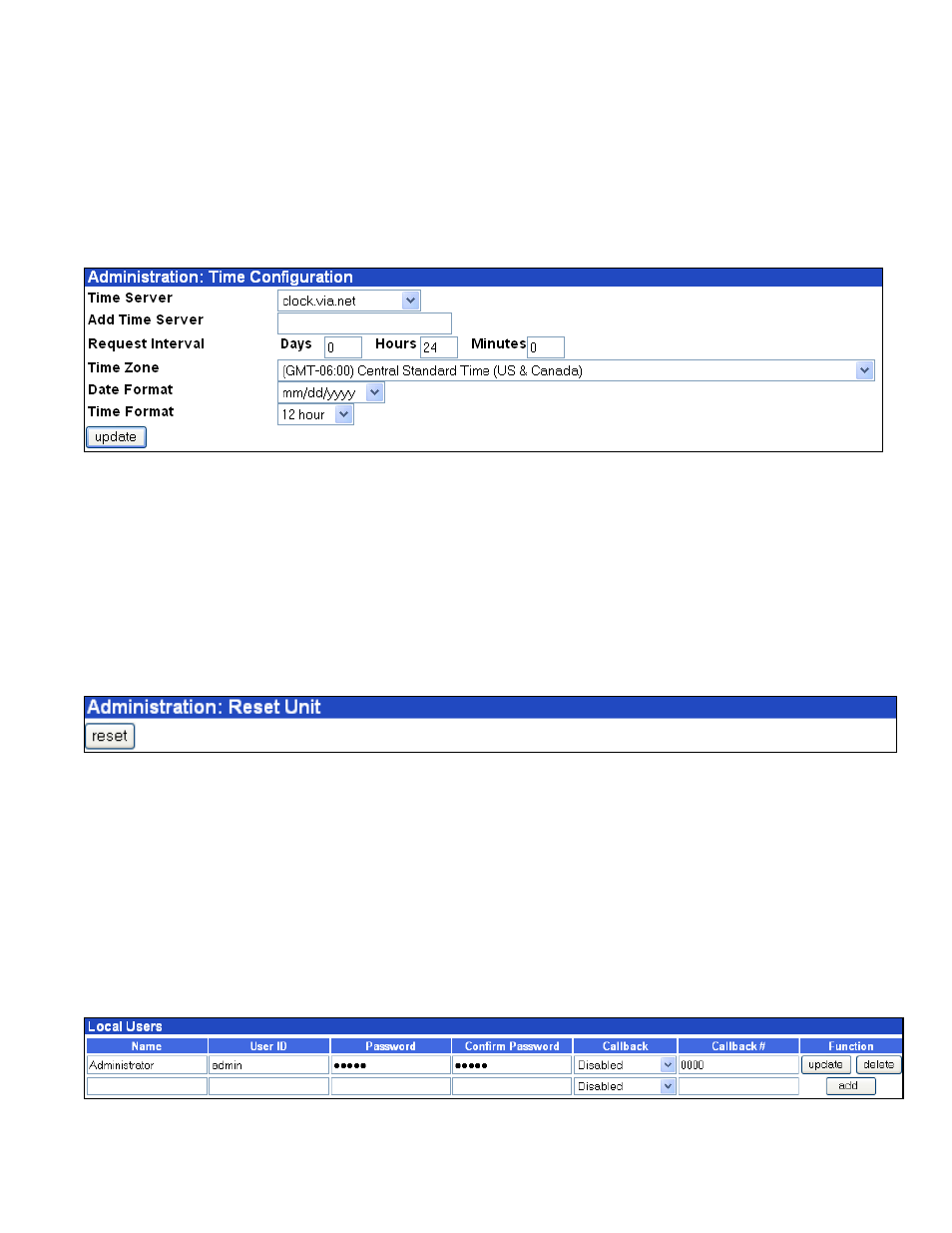Viewport: 952px width, 1233px height.
Task: Click empty Confirm Password field in new row
Action: point(512,1086)
